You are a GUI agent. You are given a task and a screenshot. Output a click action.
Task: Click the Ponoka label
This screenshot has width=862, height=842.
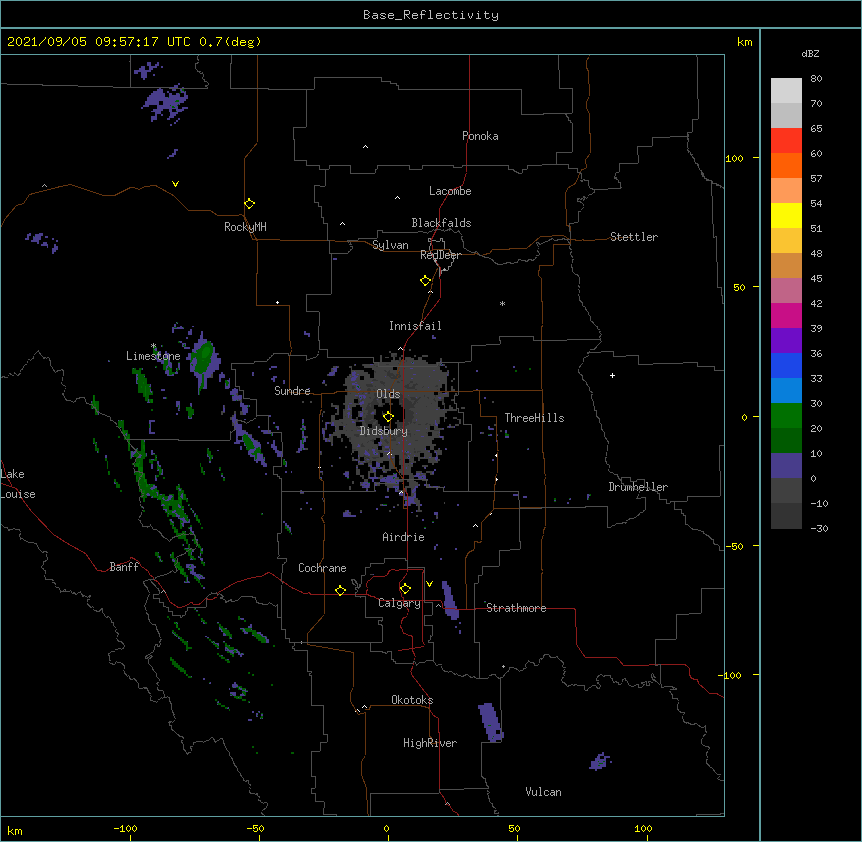tap(480, 136)
